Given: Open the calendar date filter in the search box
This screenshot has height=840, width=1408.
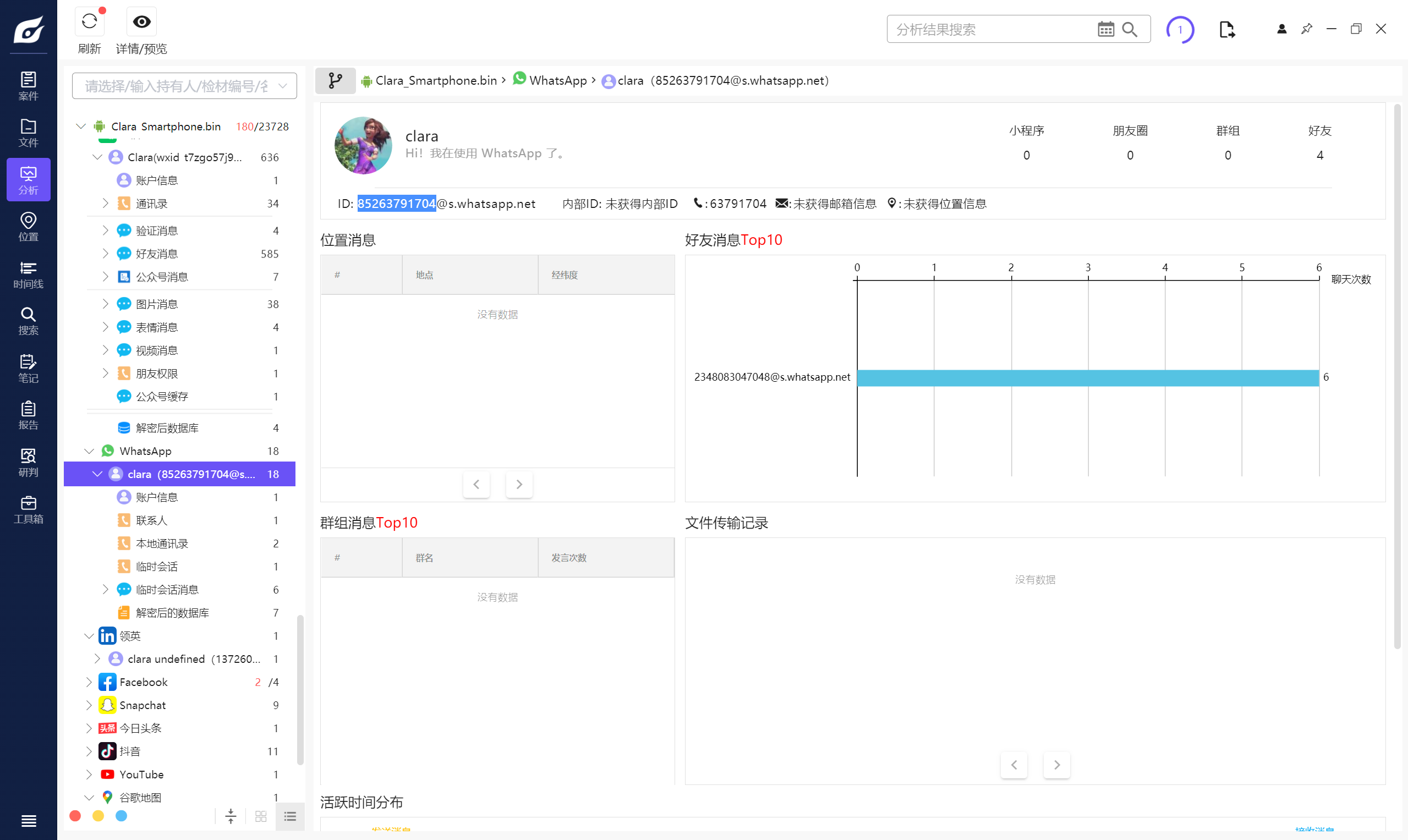Looking at the screenshot, I should [x=1105, y=30].
